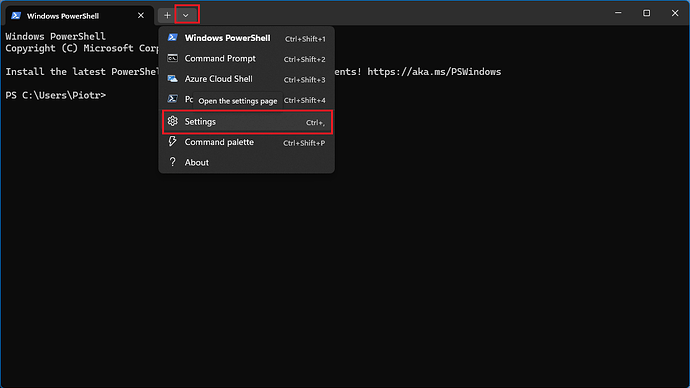Viewport: 690px width, 388px height.
Task: Choose Windows PowerShell from the menu
Action: point(246,38)
